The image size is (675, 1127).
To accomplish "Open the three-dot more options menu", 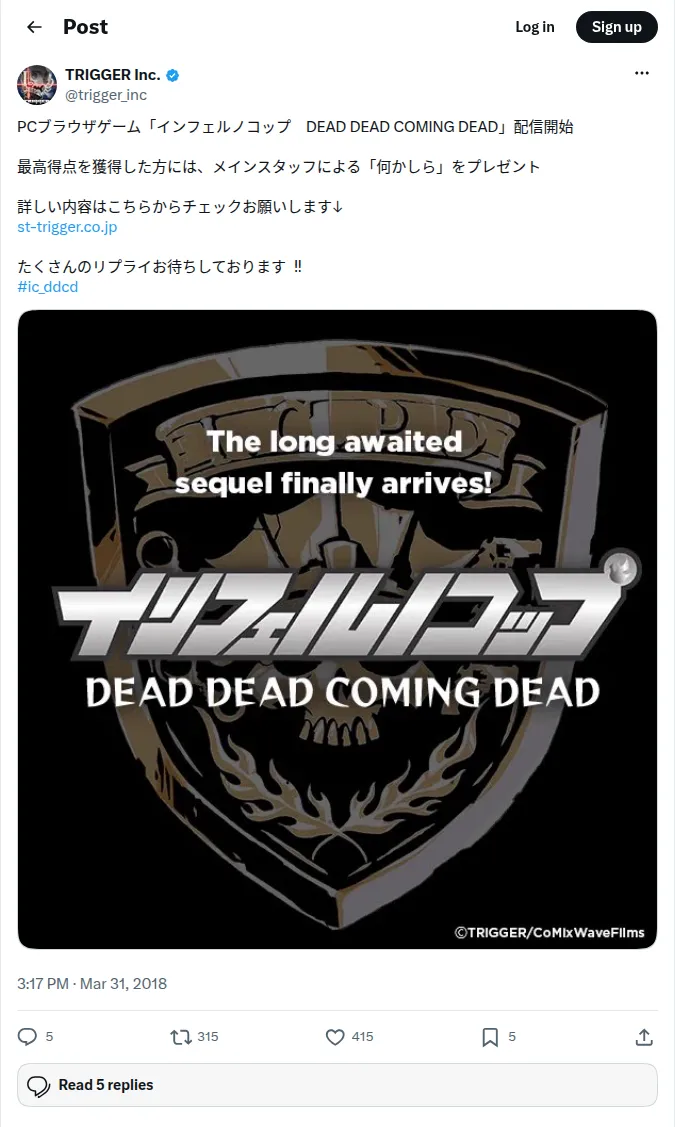I will [641, 73].
